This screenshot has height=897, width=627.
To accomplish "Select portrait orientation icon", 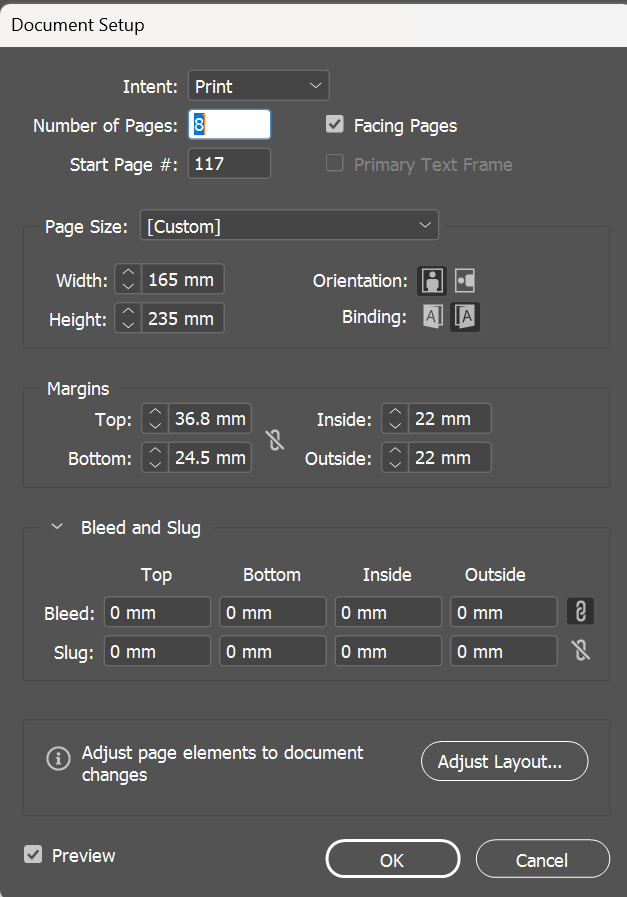I will (431, 280).
